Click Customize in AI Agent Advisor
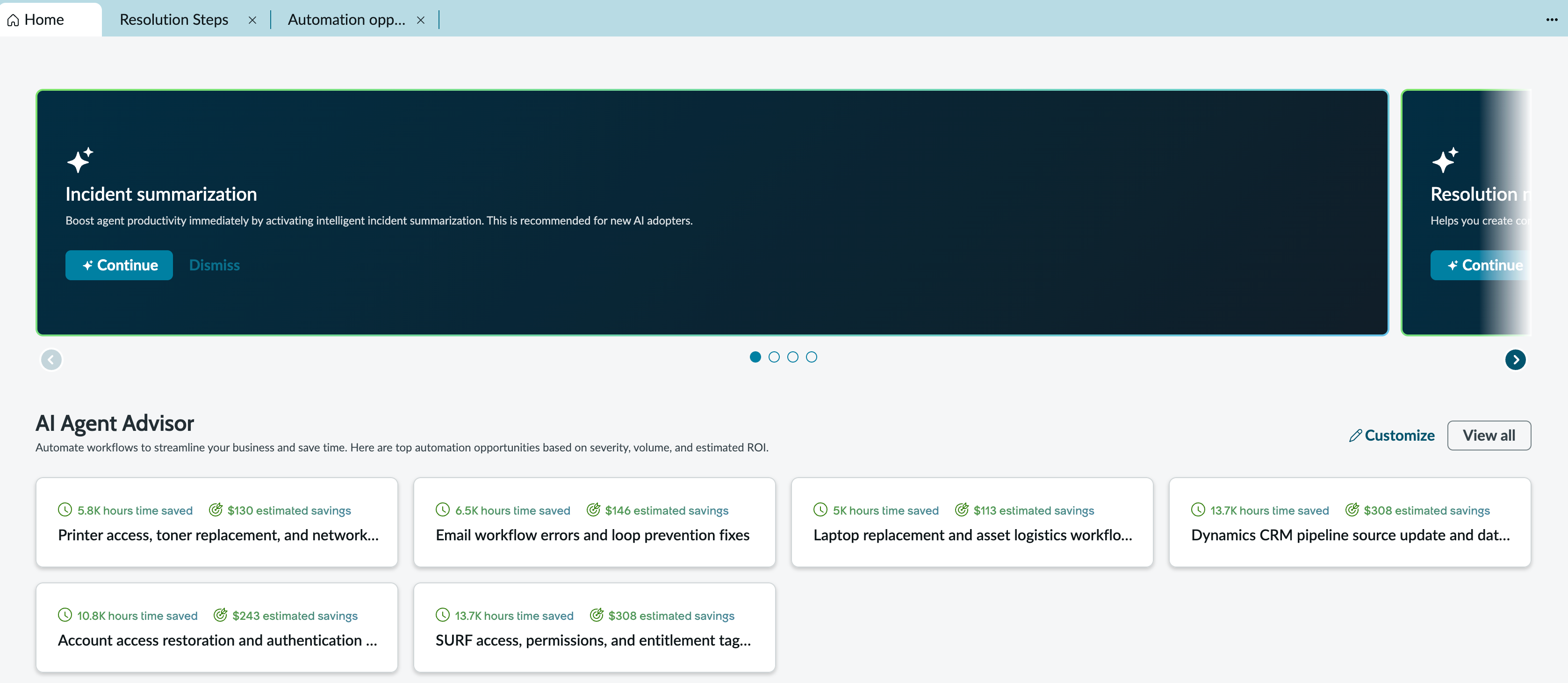This screenshot has width=1568, height=683. tap(1392, 435)
